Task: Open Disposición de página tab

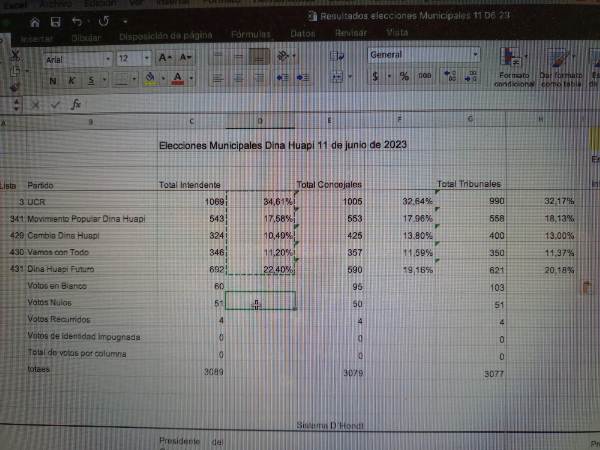Action: (x=166, y=36)
